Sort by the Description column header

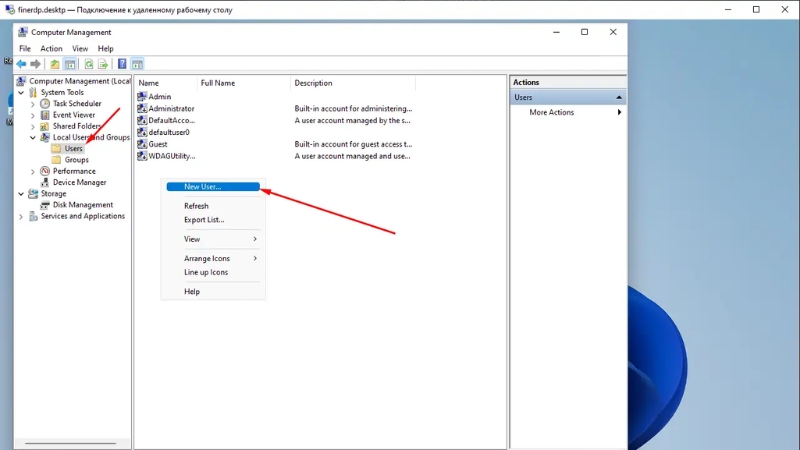353,83
